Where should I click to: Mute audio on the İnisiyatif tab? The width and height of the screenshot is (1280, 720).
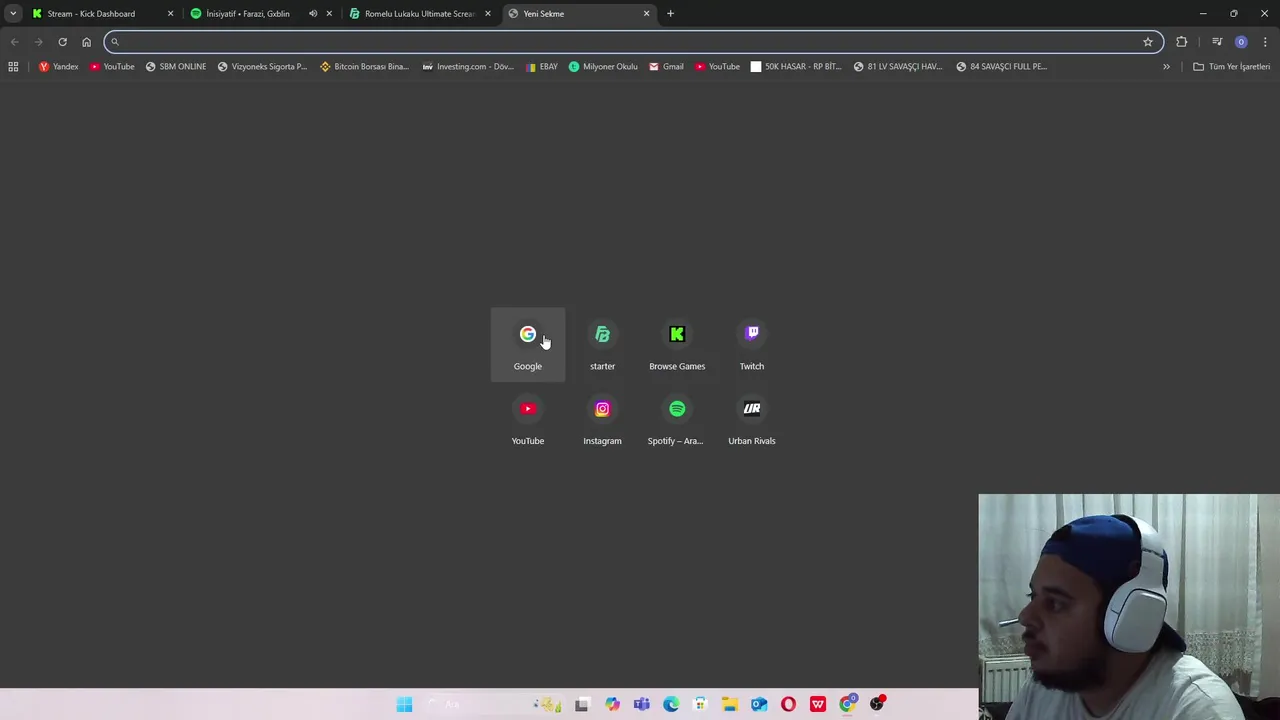click(x=313, y=14)
